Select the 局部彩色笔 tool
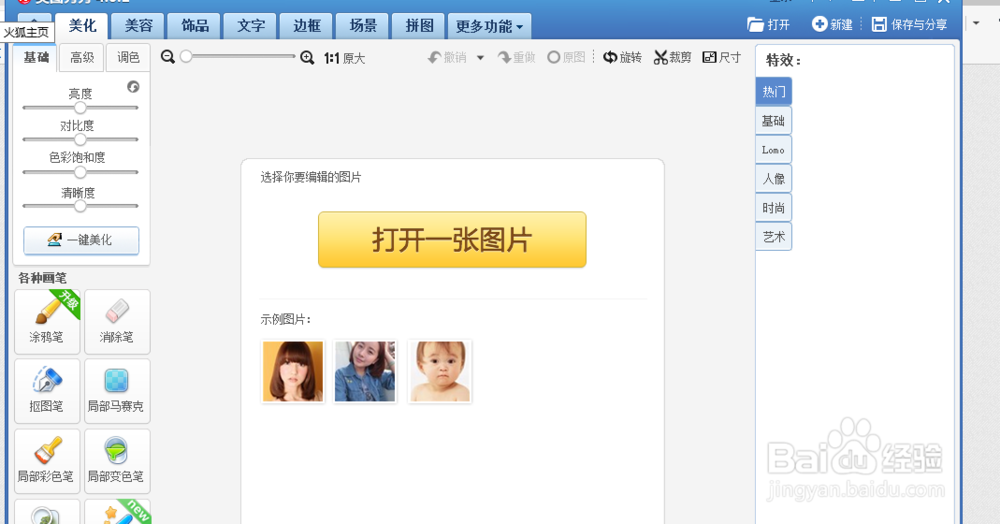Screen dimensions: 1000x524 [47, 461]
